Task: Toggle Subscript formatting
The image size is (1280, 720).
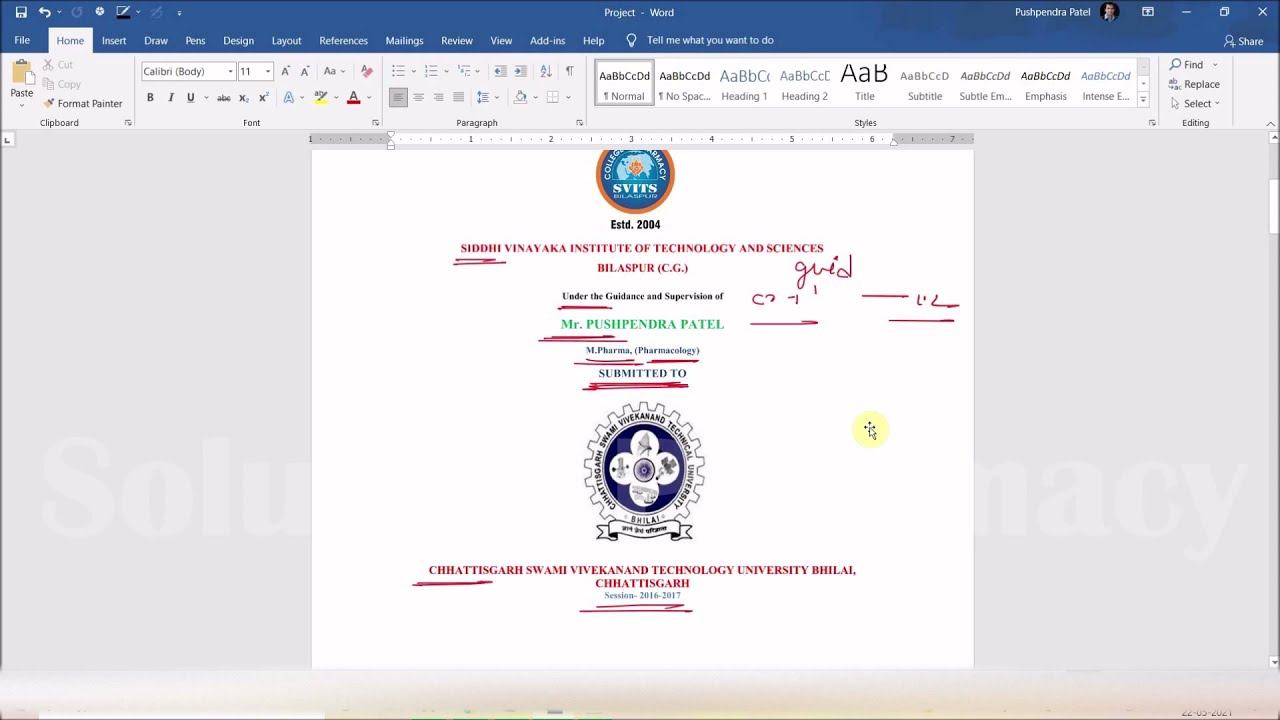Action: [243, 98]
